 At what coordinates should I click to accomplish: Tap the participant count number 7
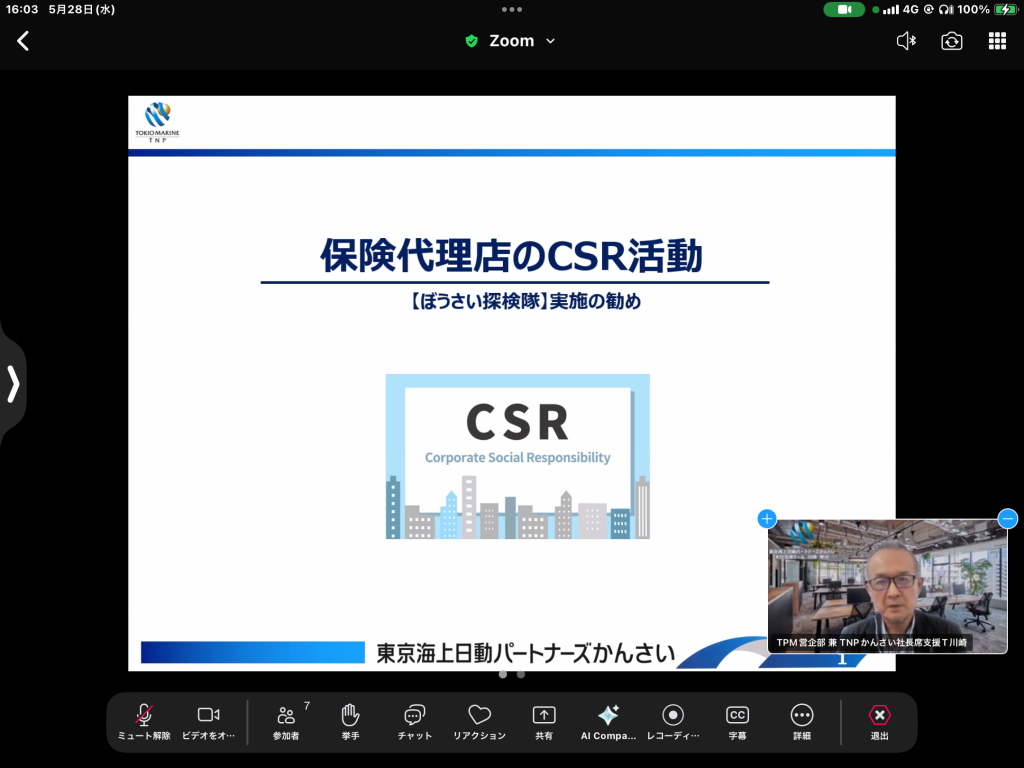coord(307,706)
